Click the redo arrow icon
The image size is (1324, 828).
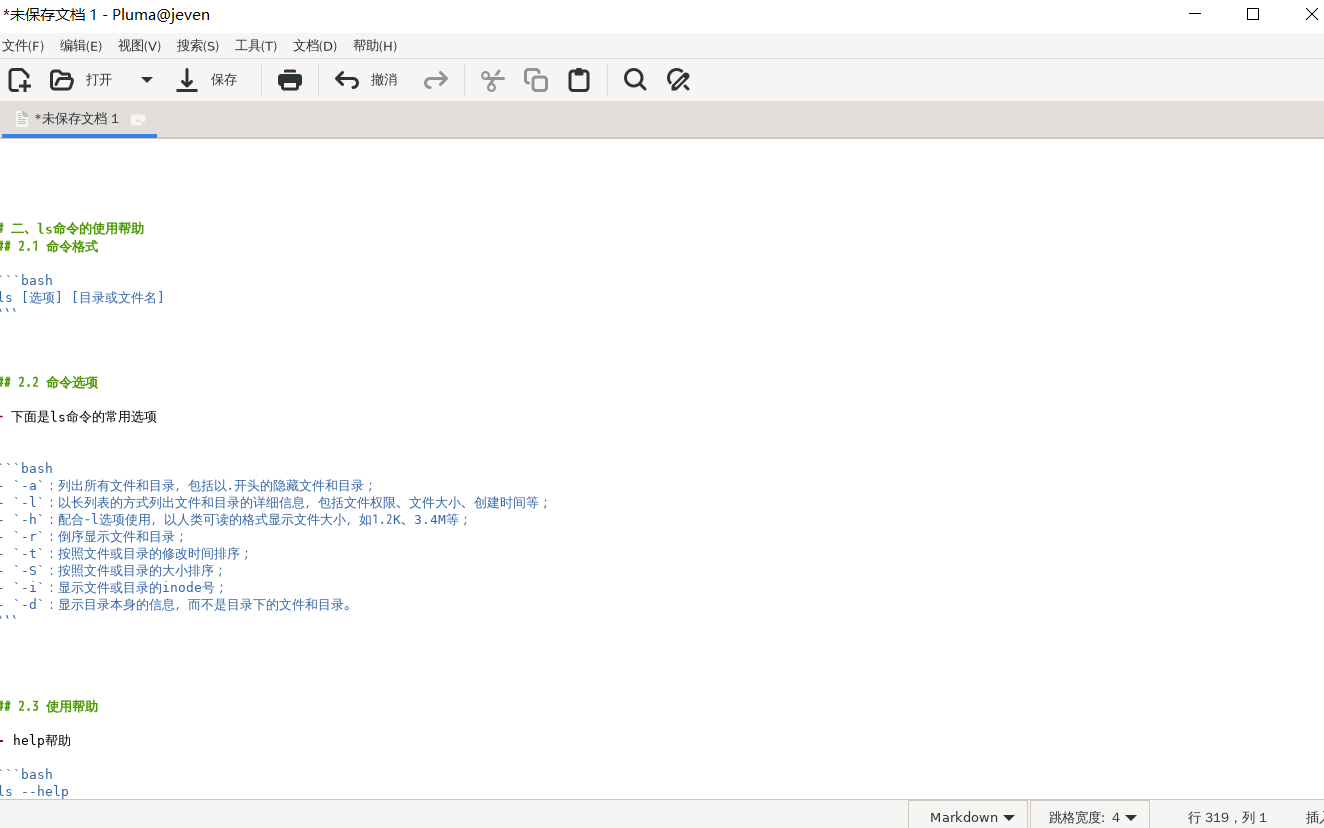436,80
